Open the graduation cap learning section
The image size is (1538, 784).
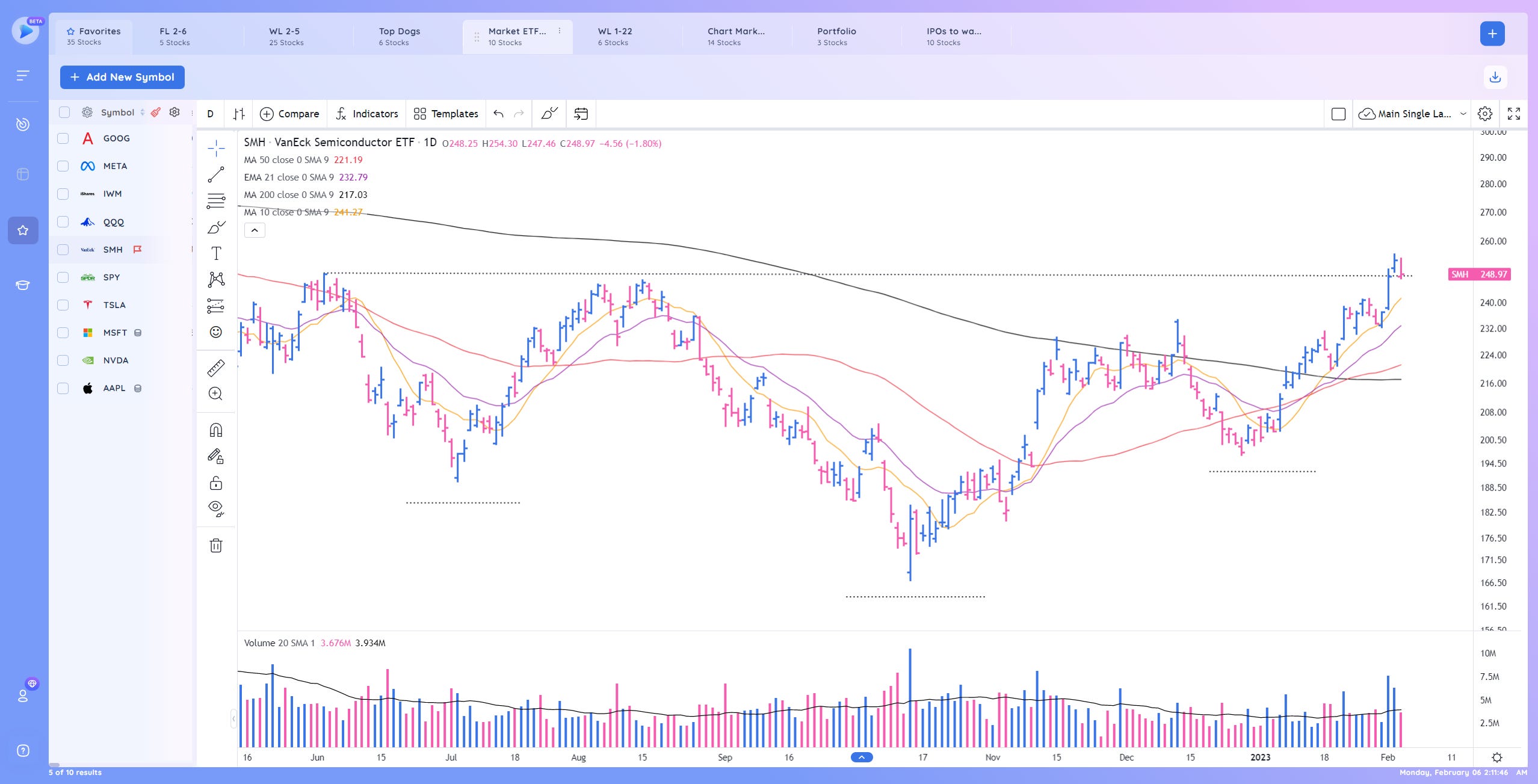click(23, 285)
